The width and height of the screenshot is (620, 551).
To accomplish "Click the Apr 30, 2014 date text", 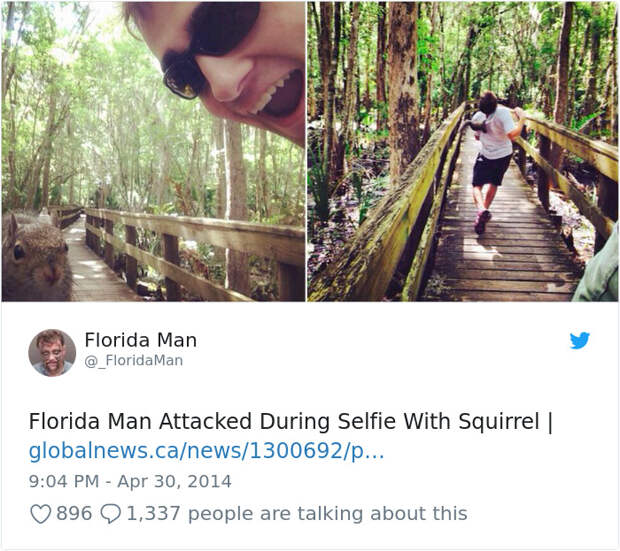I will [x=174, y=481].
